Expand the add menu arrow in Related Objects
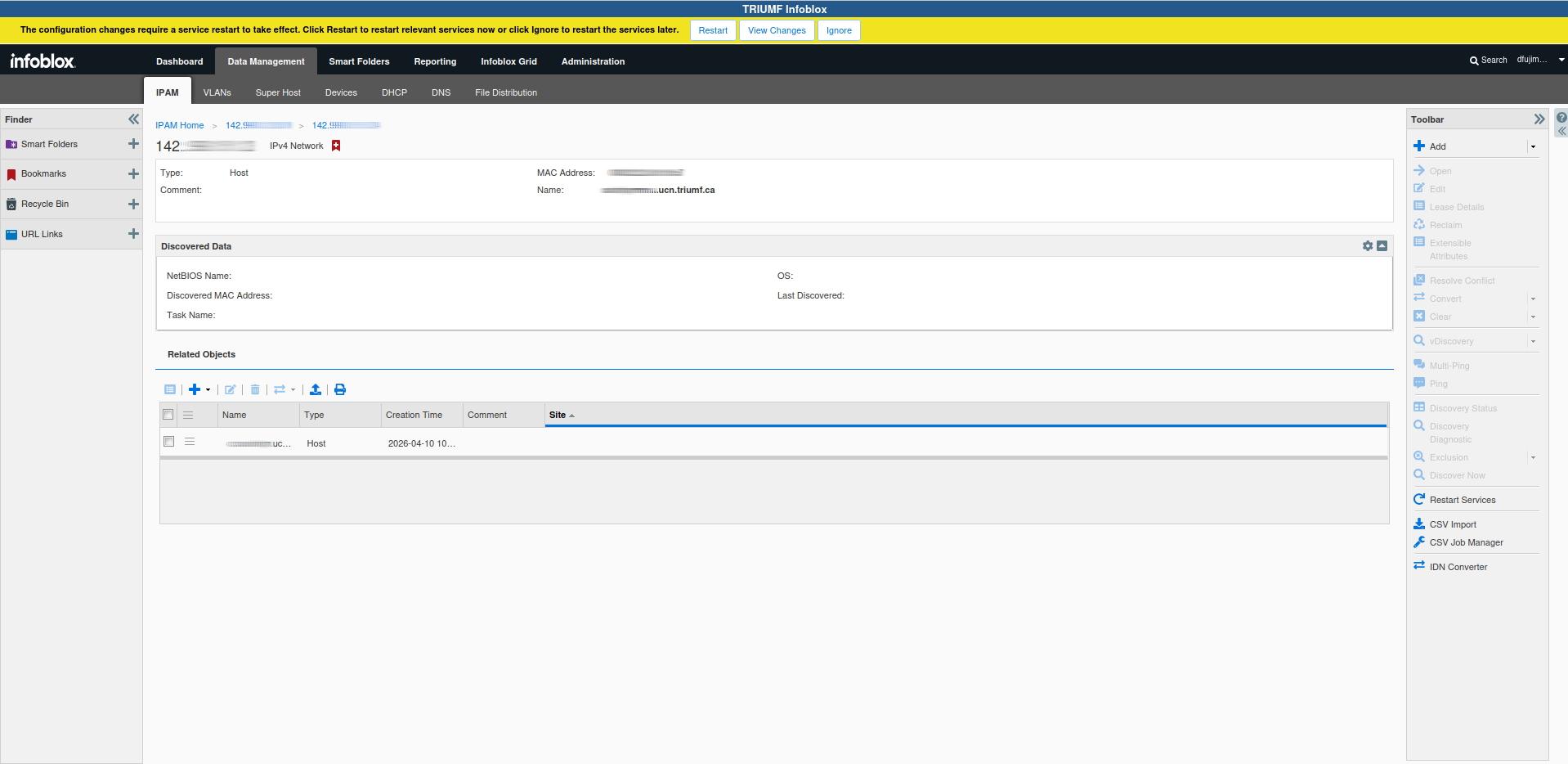Screen dimensions: 1568x764 (208, 390)
